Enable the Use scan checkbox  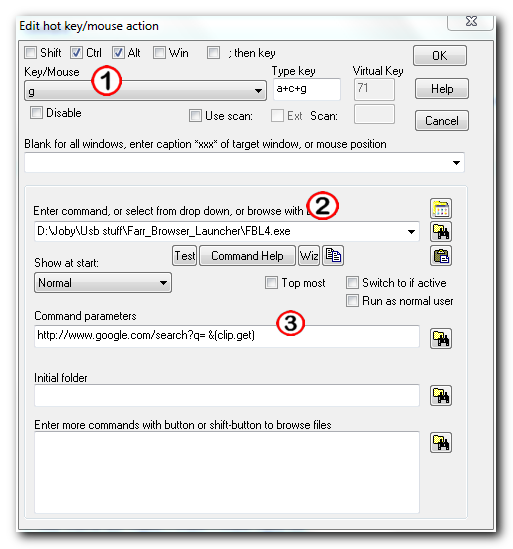click(195, 116)
